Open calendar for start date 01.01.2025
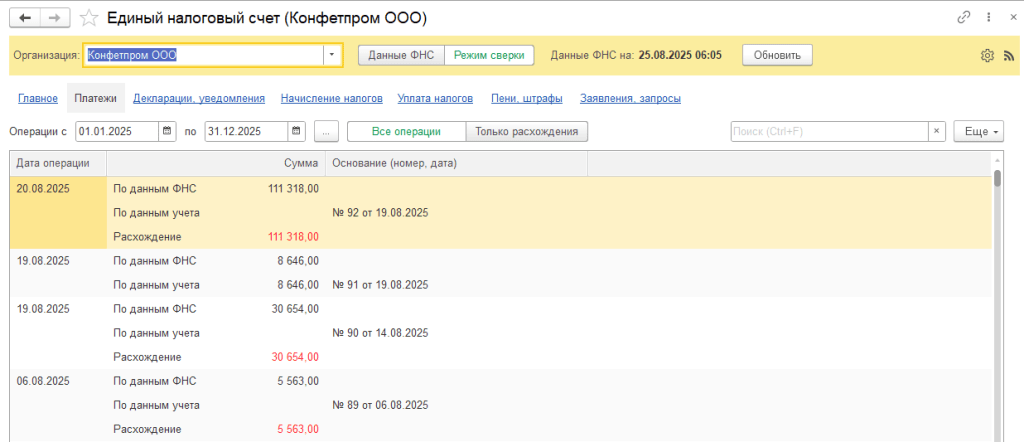The image size is (1024, 442). coord(167,131)
